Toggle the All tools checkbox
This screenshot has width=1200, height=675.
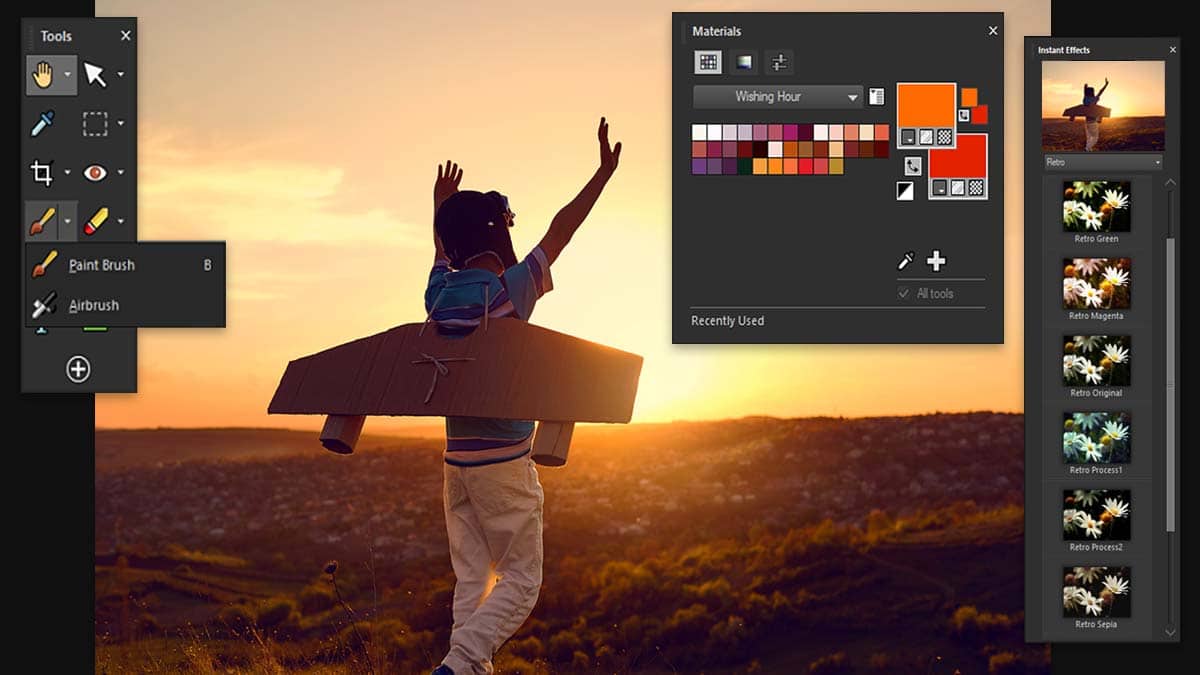904,293
